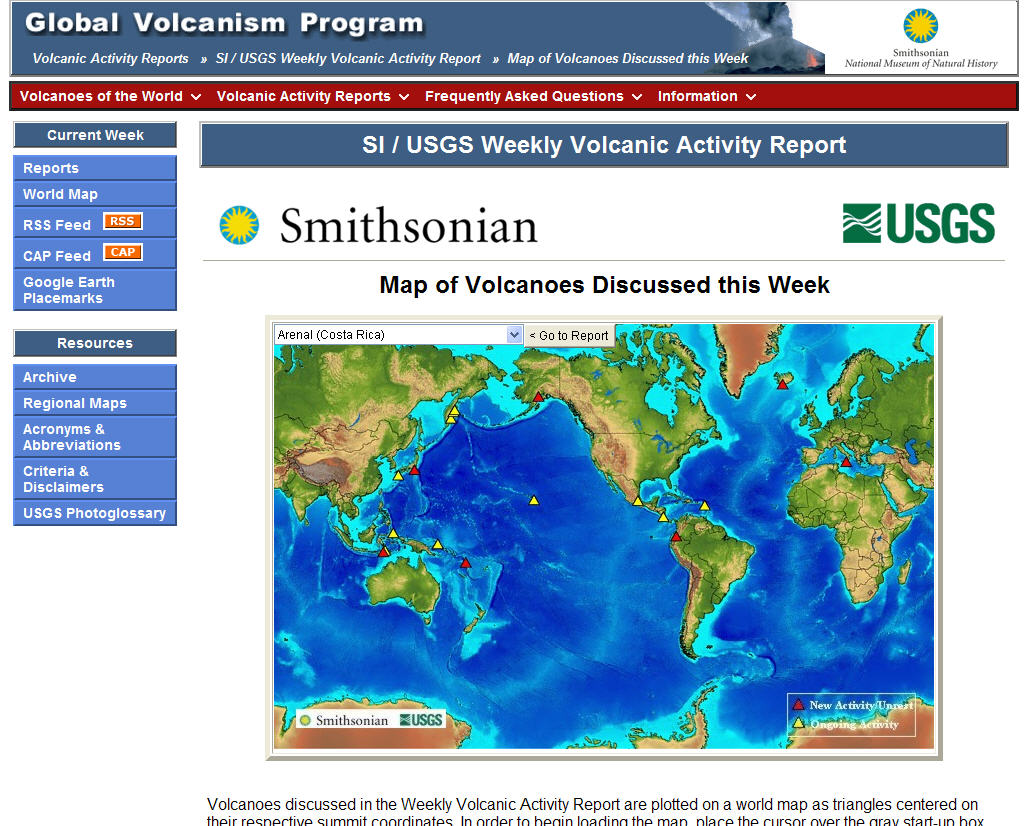Select the top yellow triangle marker on Kamchatka
This screenshot has width=1027, height=826.
(454, 410)
